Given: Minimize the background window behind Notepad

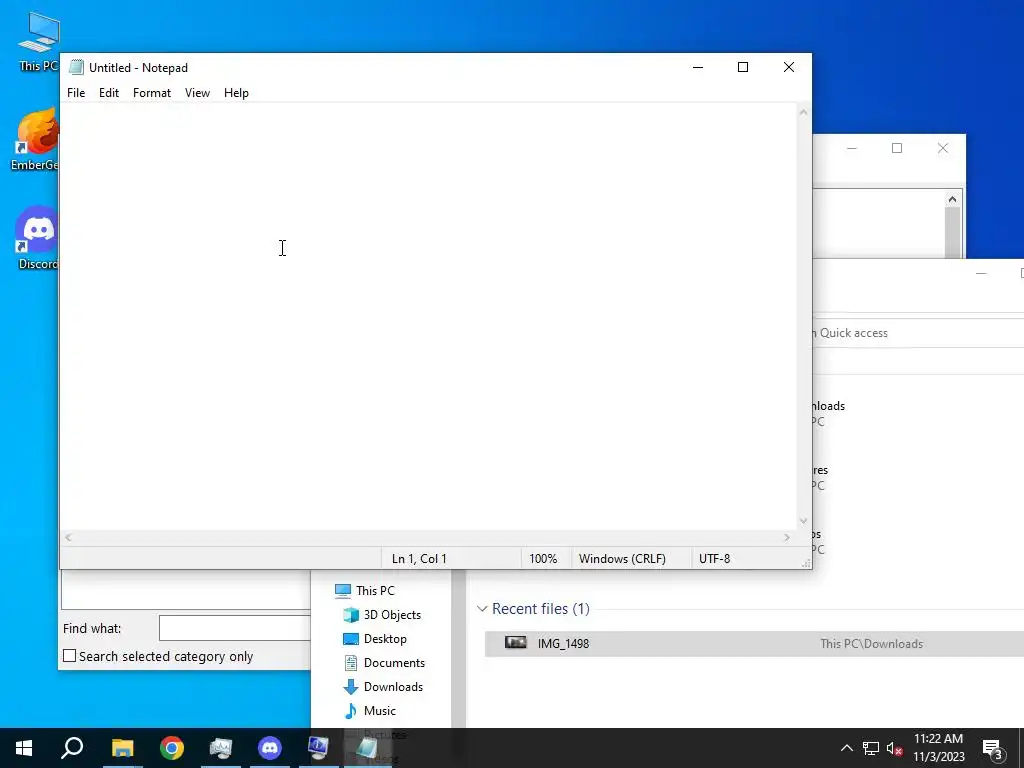Looking at the screenshot, I should (852, 148).
